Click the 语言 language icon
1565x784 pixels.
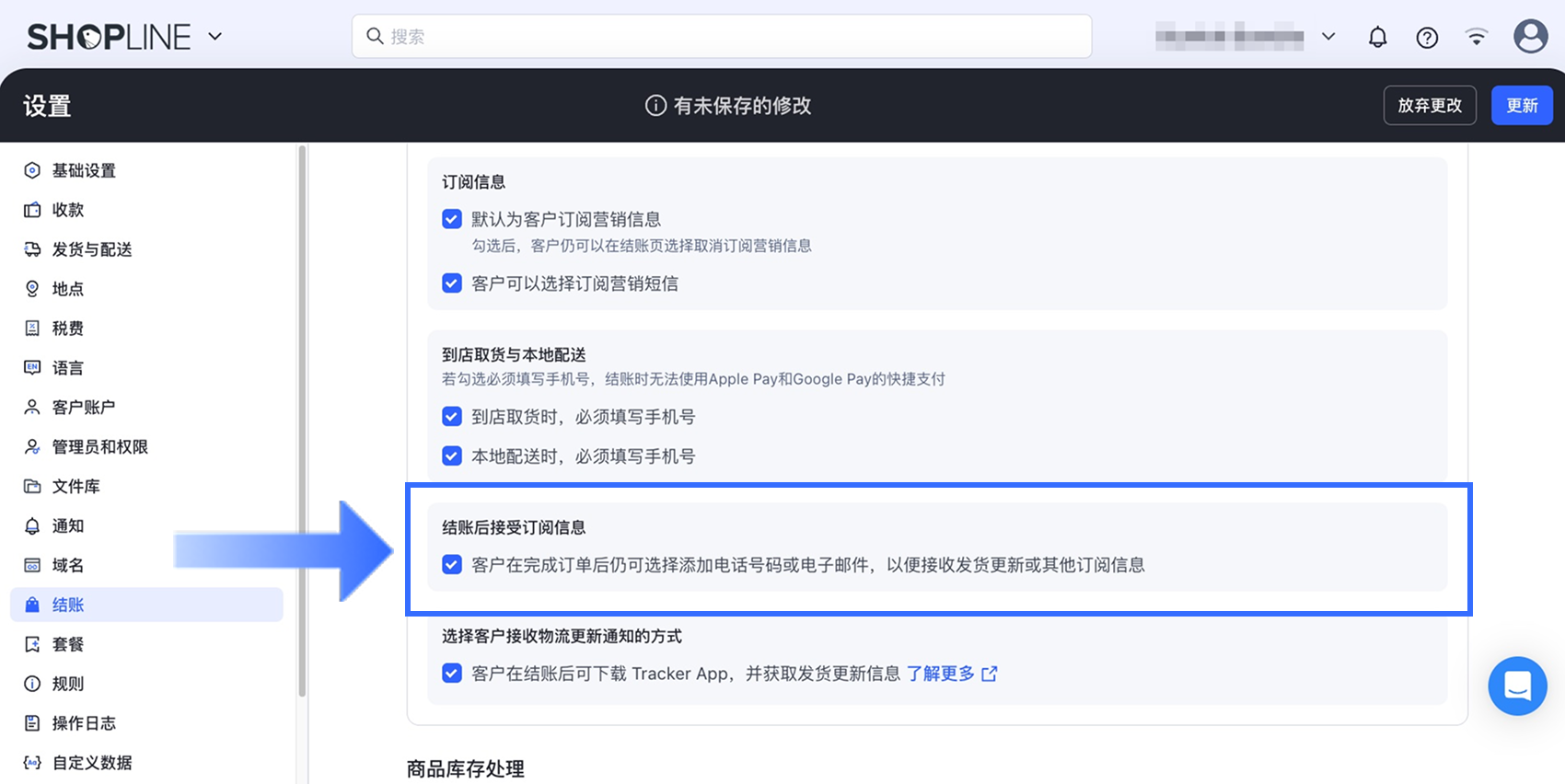point(32,367)
